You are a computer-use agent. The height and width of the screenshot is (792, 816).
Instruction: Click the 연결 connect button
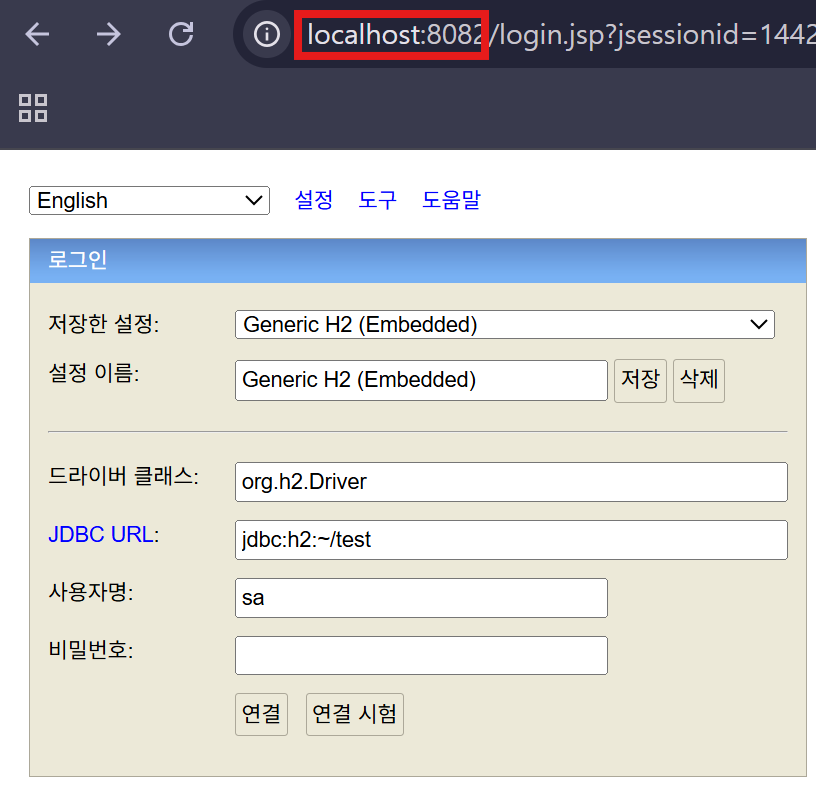click(x=261, y=714)
